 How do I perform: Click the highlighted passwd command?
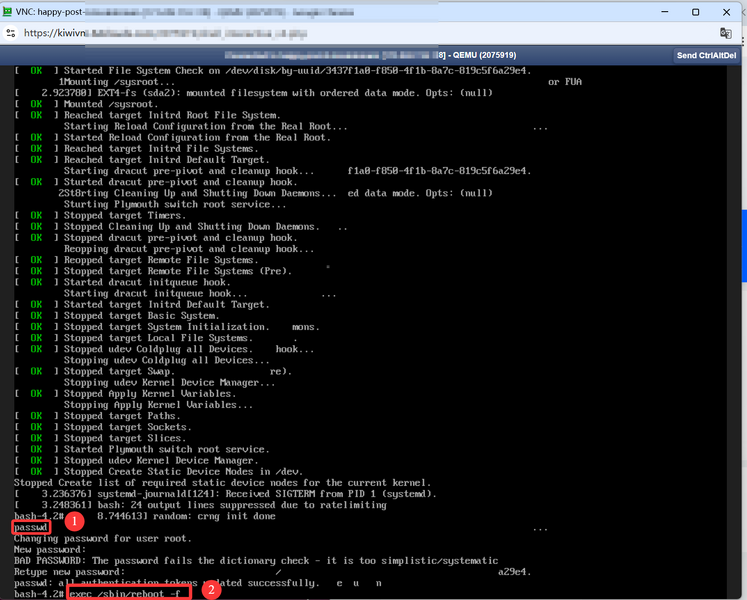tap(31, 527)
